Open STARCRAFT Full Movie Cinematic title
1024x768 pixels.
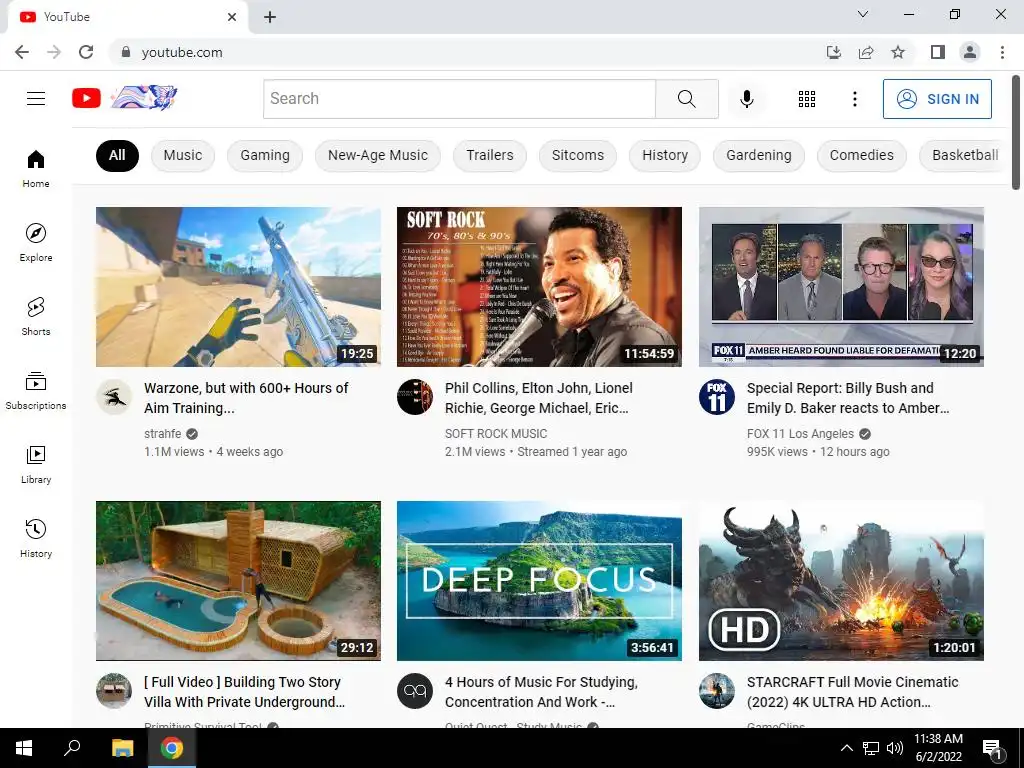coord(852,692)
